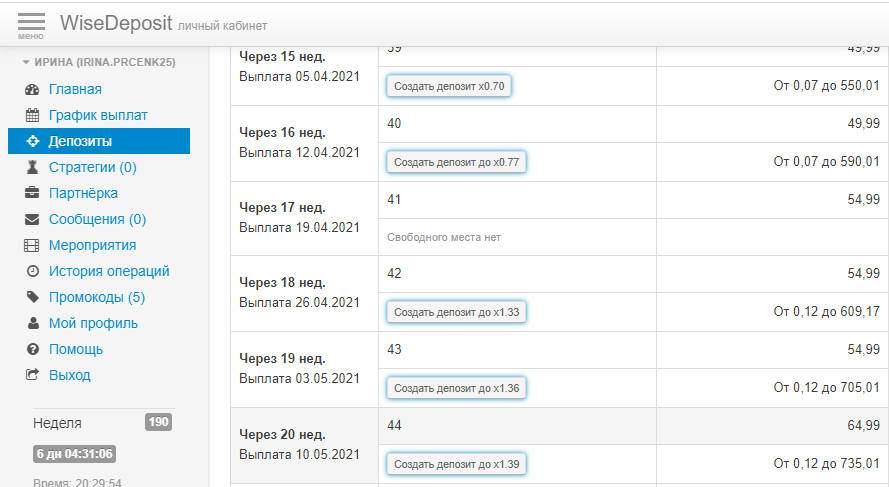Click the Главная dashboard icon

coord(32,90)
